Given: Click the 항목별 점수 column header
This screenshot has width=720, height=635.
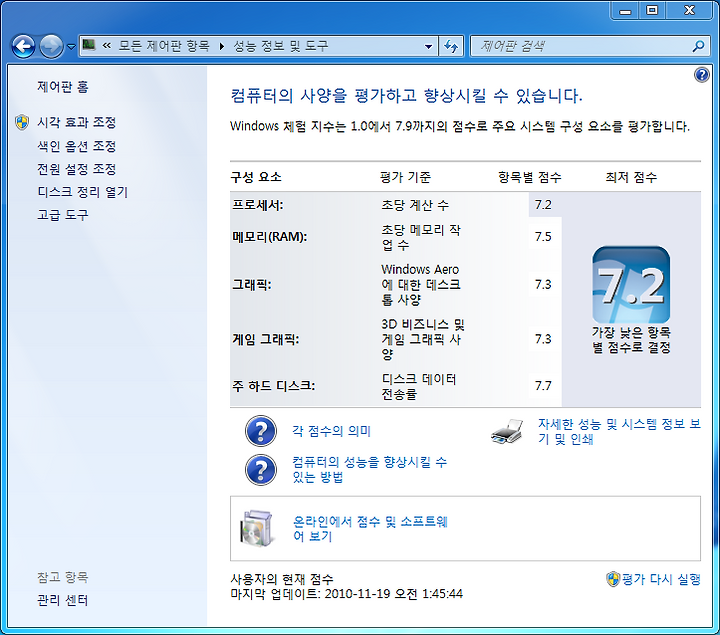Looking at the screenshot, I should [530, 177].
